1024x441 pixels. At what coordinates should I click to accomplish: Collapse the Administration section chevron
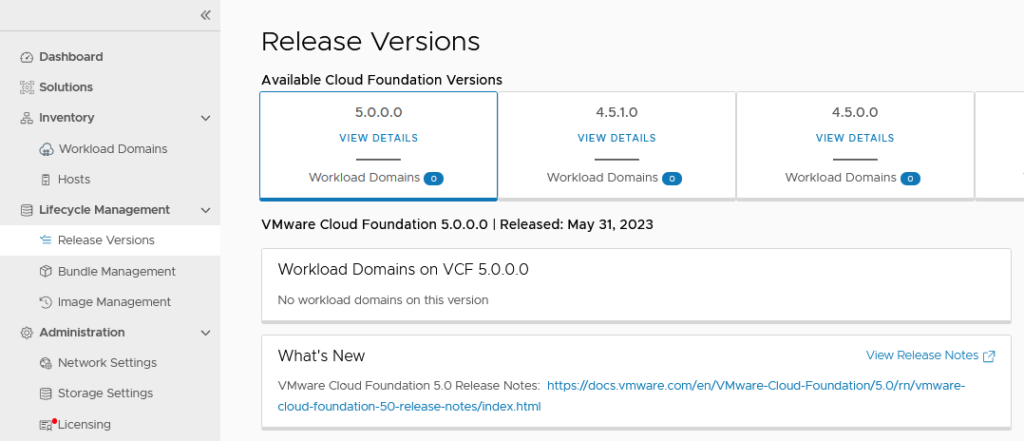pyautogui.click(x=205, y=333)
